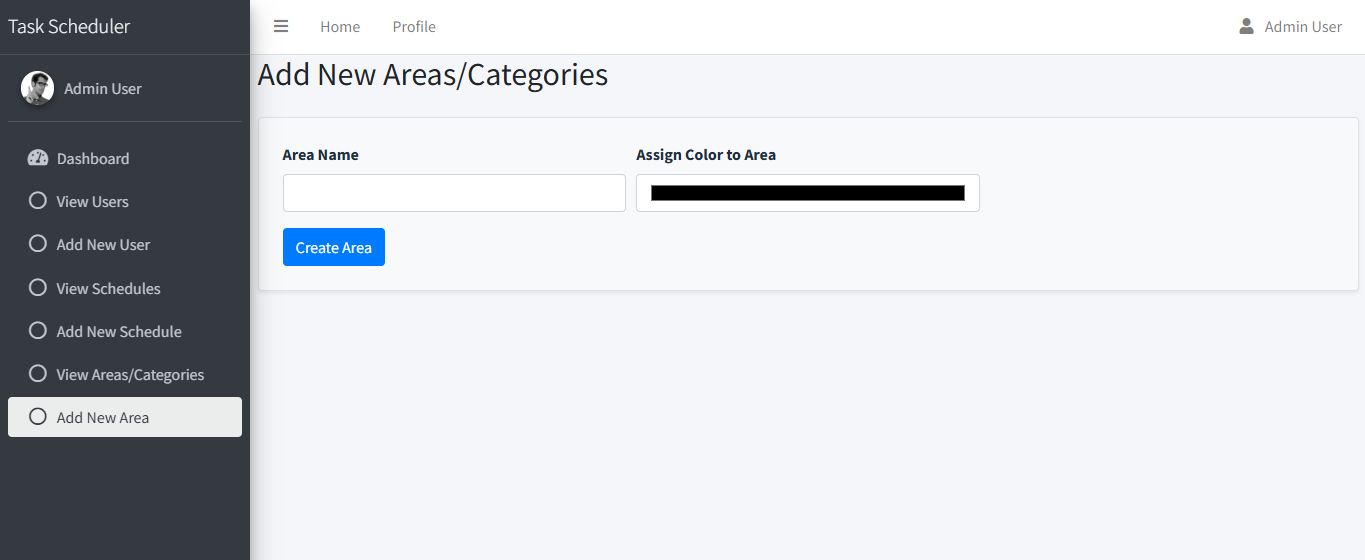This screenshot has height=560, width=1365.
Task: Click the hamburger menu toggle icon
Action: click(281, 26)
